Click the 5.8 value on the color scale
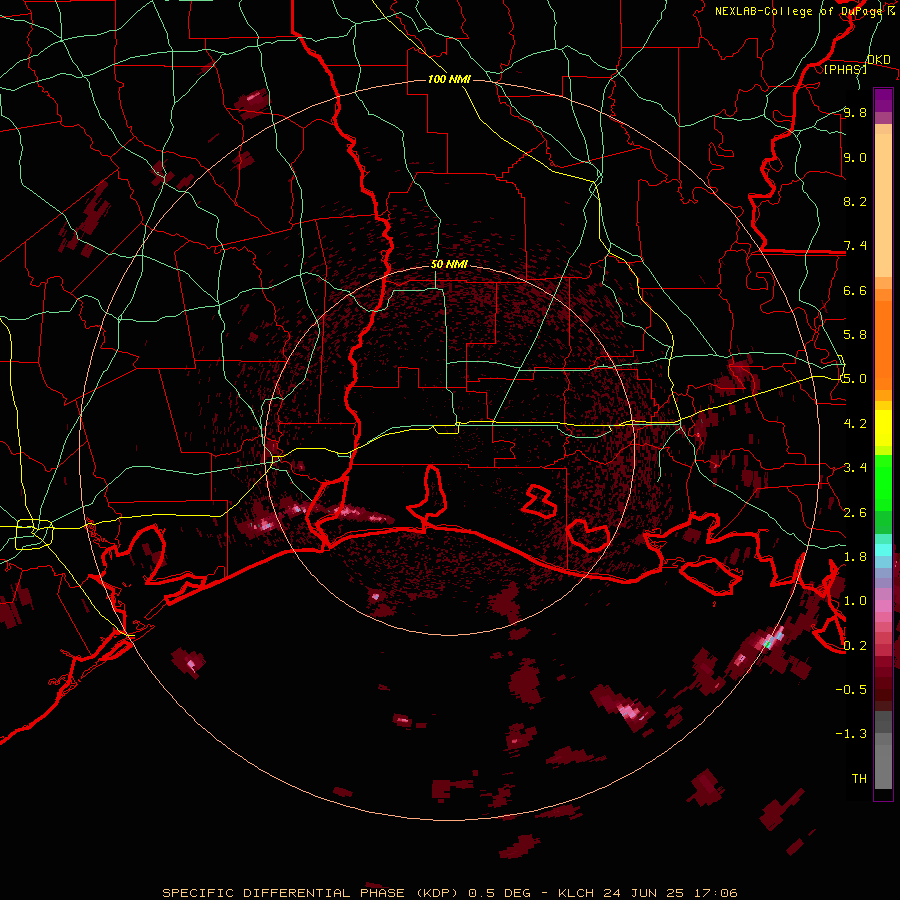 855,335
